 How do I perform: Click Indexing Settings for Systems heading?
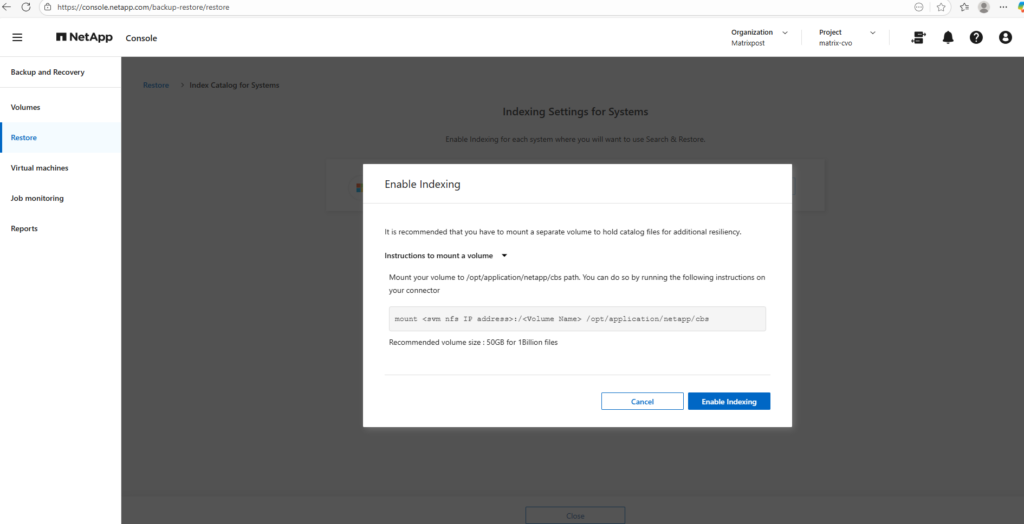[575, 112]
